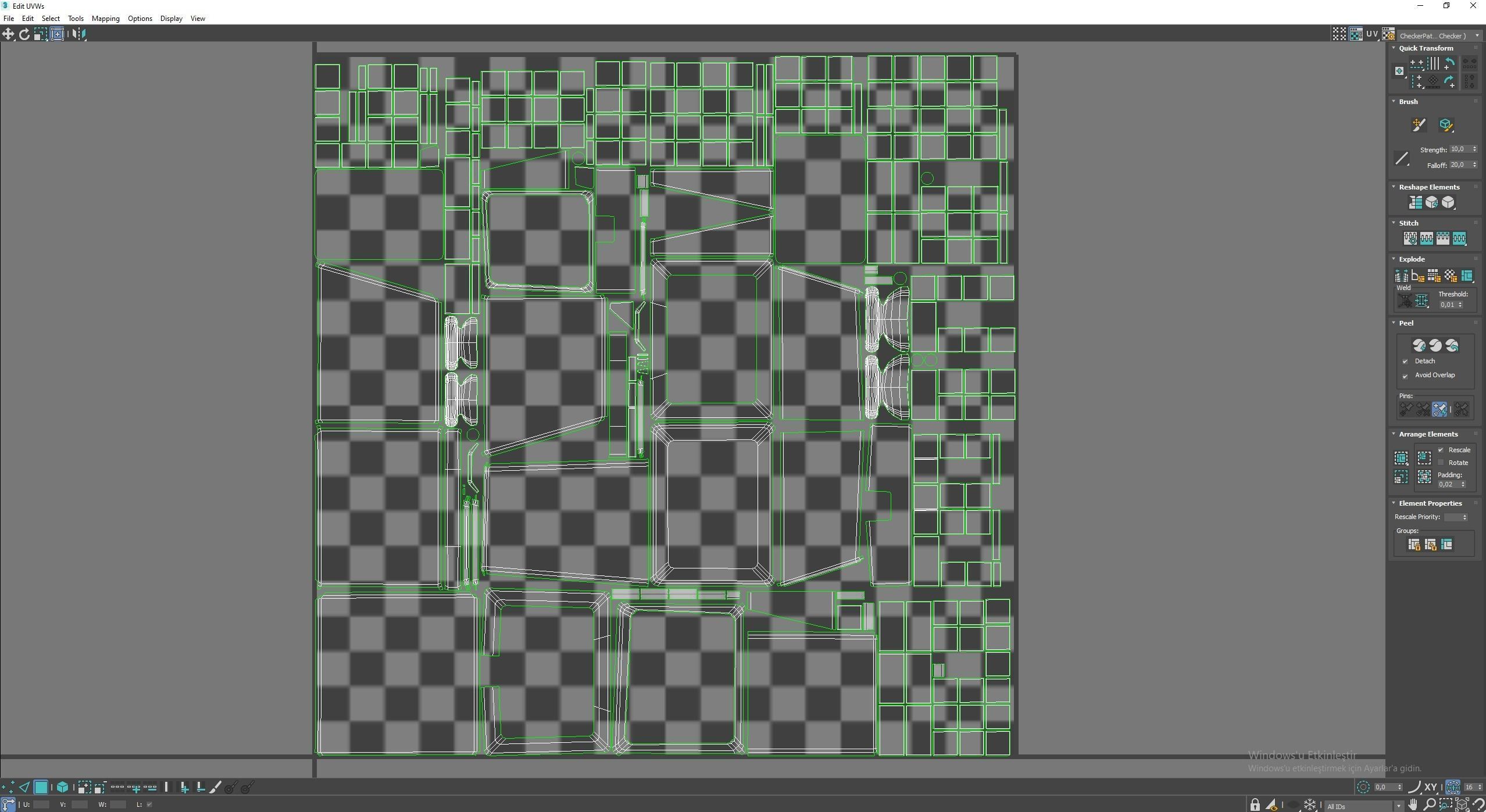Screen dimensions: 1486x812
Task: Select the Rotate tool in top toolbar
Action: click(x=24, y=34)
